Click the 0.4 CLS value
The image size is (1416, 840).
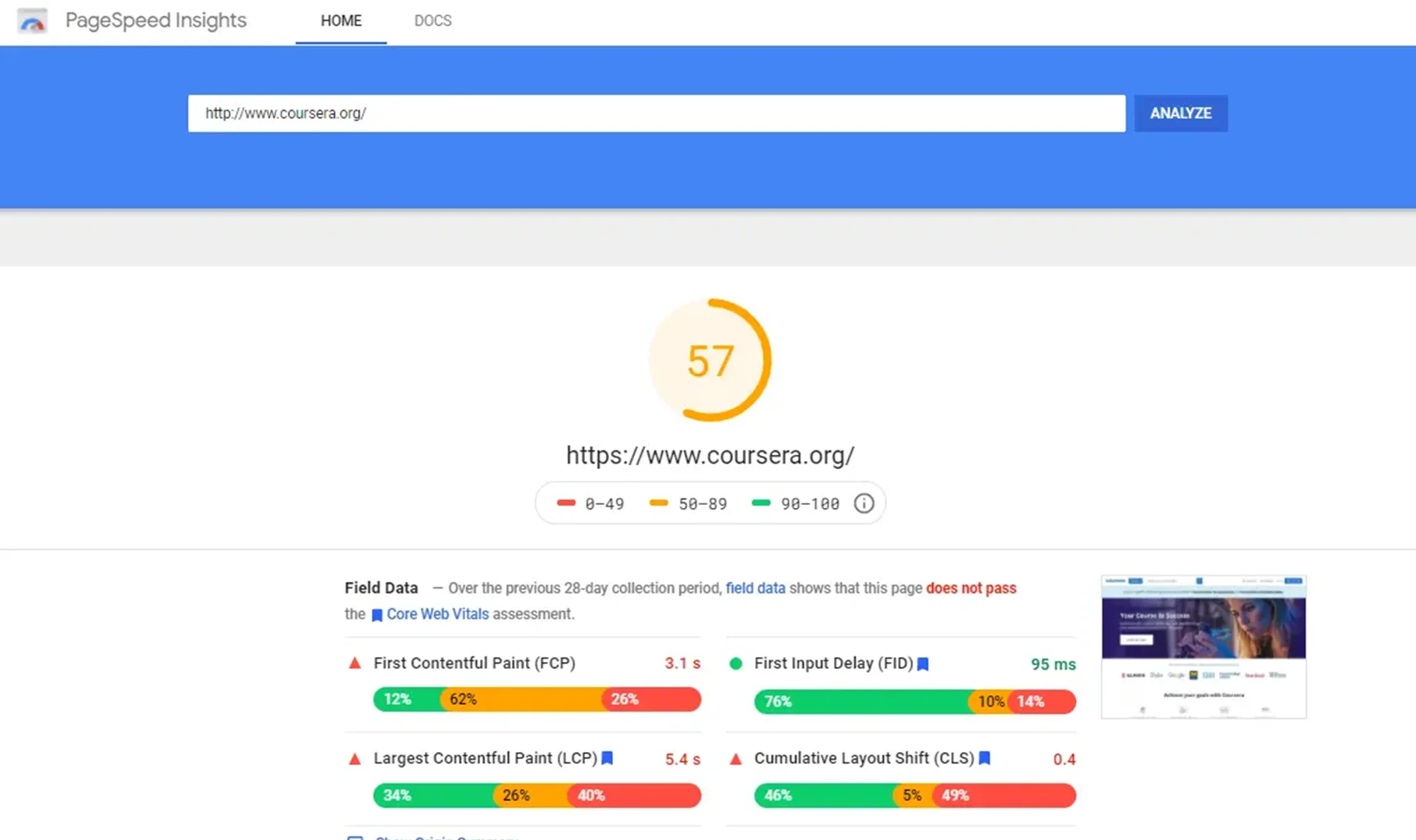coord(1064,759)
